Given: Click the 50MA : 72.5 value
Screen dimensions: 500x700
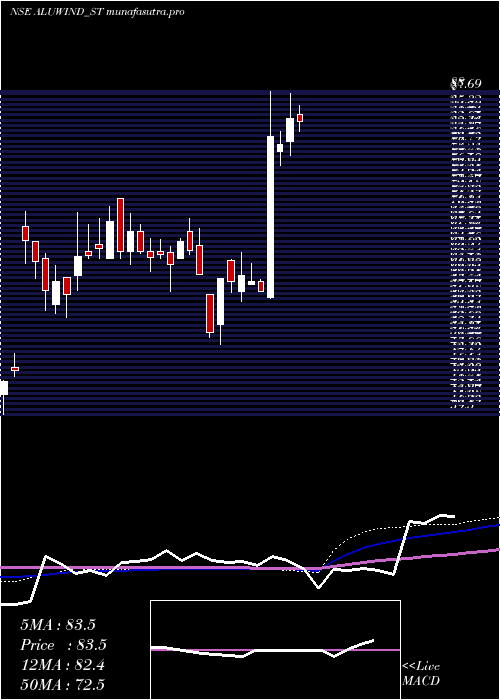Looking at the screenshot, I should pyautogui.click(x=62, y=684).
